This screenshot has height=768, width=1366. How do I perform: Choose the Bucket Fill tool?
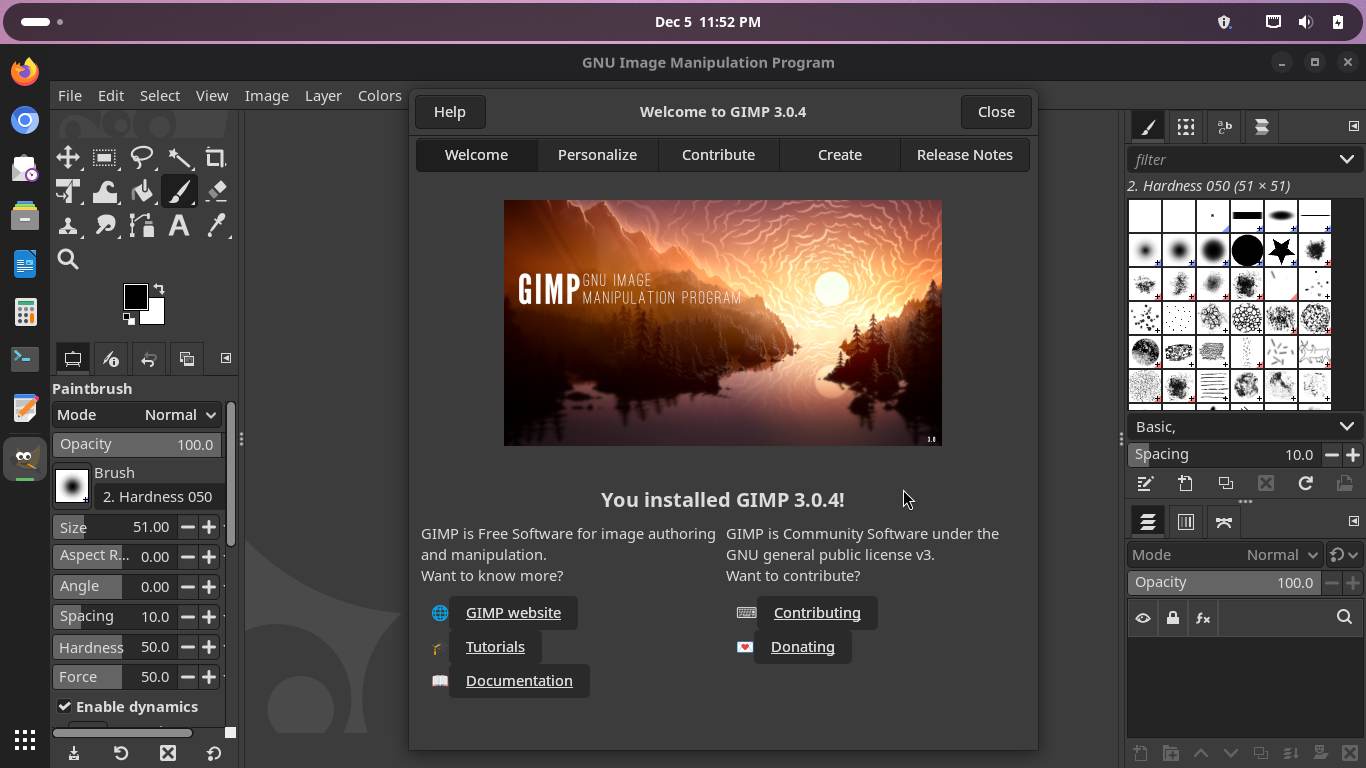(142, 192)
